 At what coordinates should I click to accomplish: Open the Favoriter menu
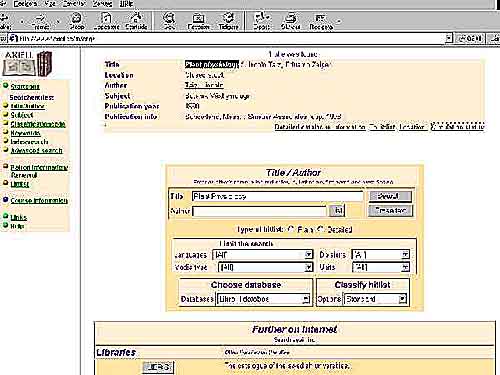point(75,4)
